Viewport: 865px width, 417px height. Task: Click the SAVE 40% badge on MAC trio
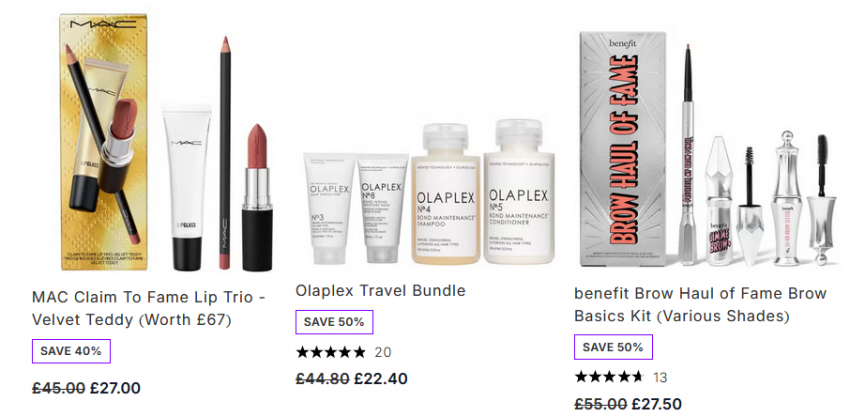[71, 351]
